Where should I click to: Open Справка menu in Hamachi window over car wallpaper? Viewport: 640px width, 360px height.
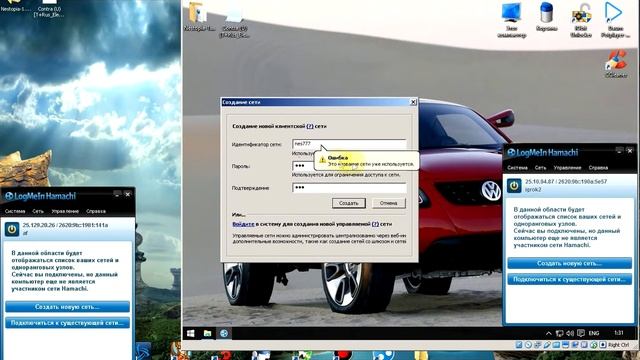point(598,168)
